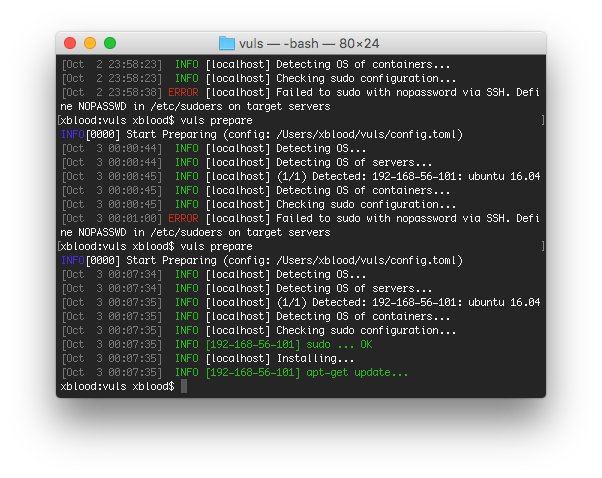Click the first red ERROR label

[x=183, y=93]
